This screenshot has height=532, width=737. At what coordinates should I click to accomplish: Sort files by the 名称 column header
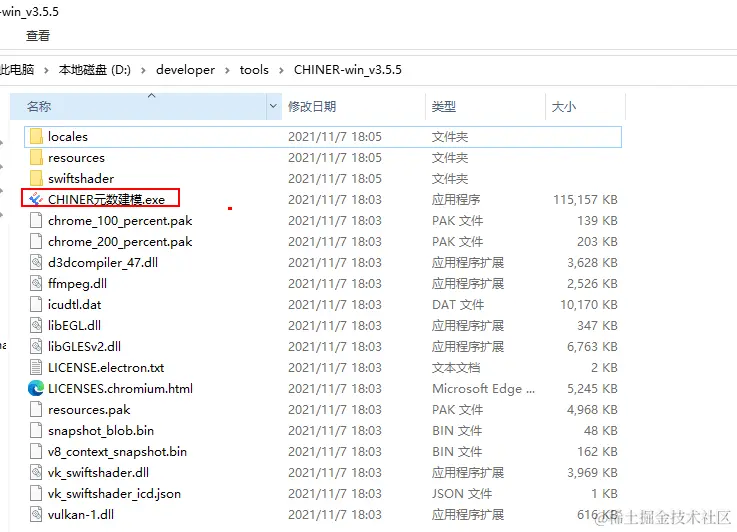coord(139,106)
